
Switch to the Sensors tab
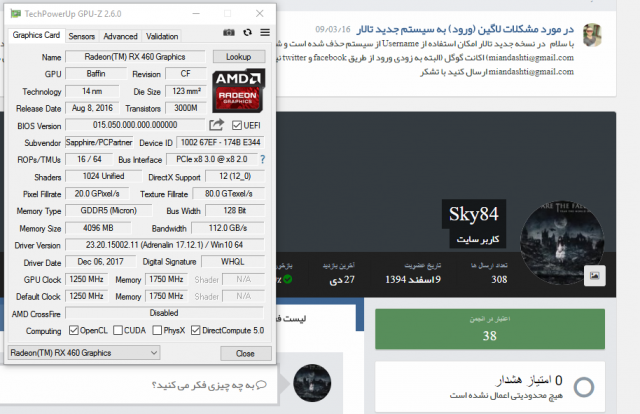pos(81,36)
